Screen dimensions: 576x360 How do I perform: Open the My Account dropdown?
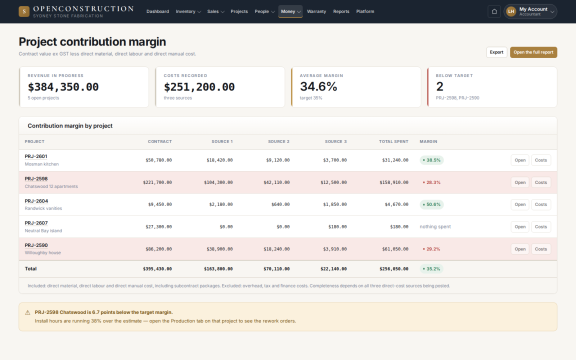point(530,11)
